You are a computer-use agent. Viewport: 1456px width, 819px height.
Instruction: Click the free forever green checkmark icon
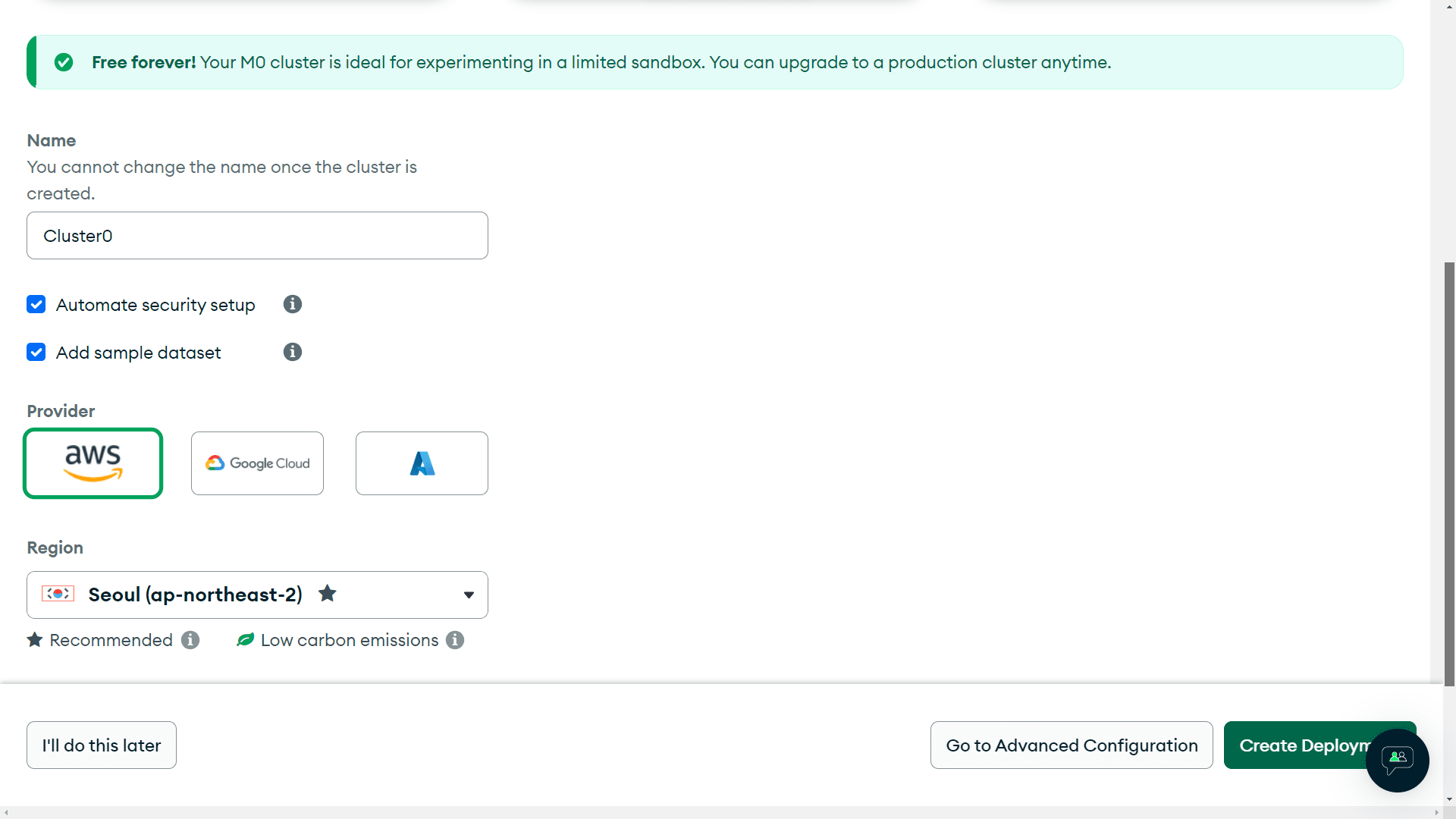point(64,62)
